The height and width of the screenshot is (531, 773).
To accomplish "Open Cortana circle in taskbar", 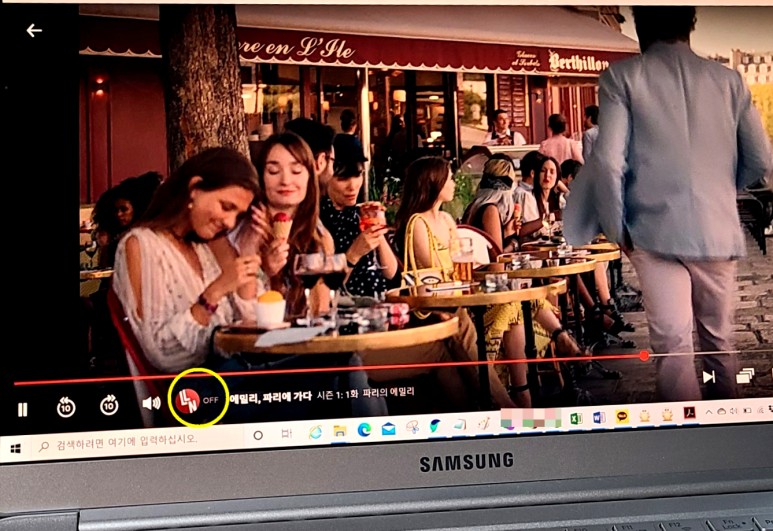I will [x=258, y=435].
